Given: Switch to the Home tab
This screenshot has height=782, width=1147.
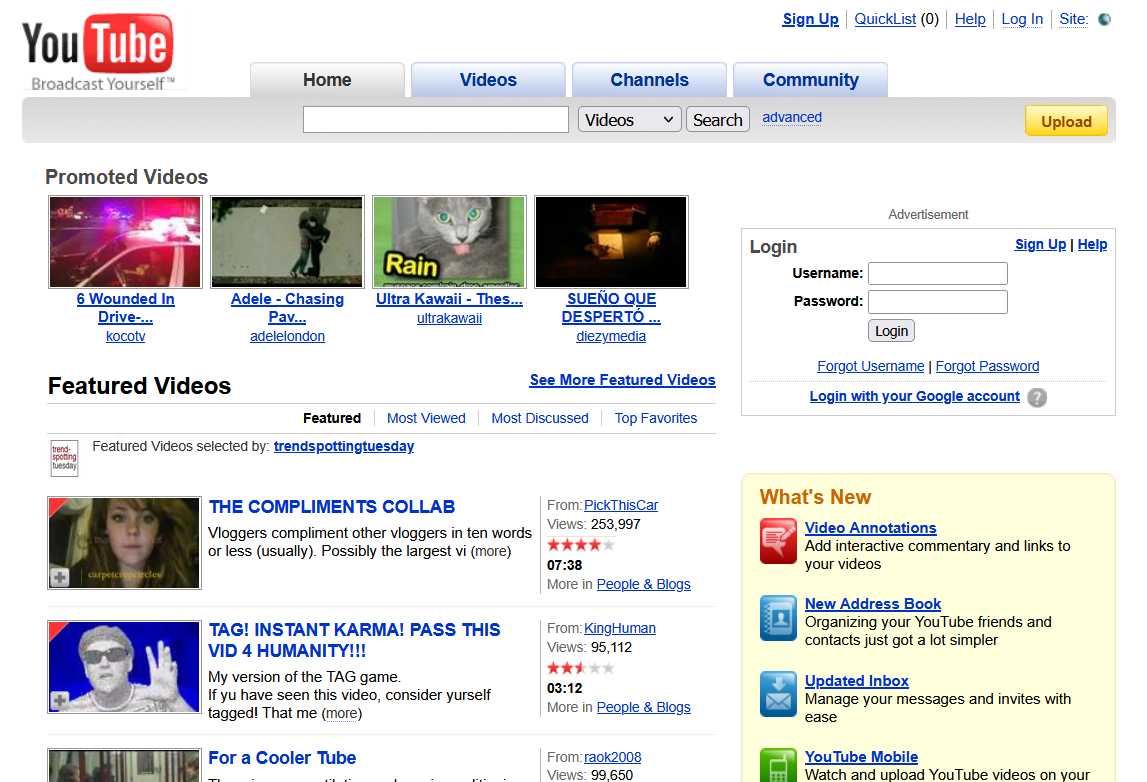Looking at the screenshot, I should coord(327,80).
